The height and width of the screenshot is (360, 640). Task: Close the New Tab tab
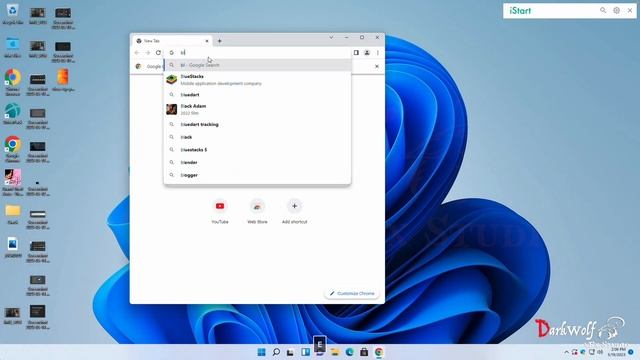207,41
